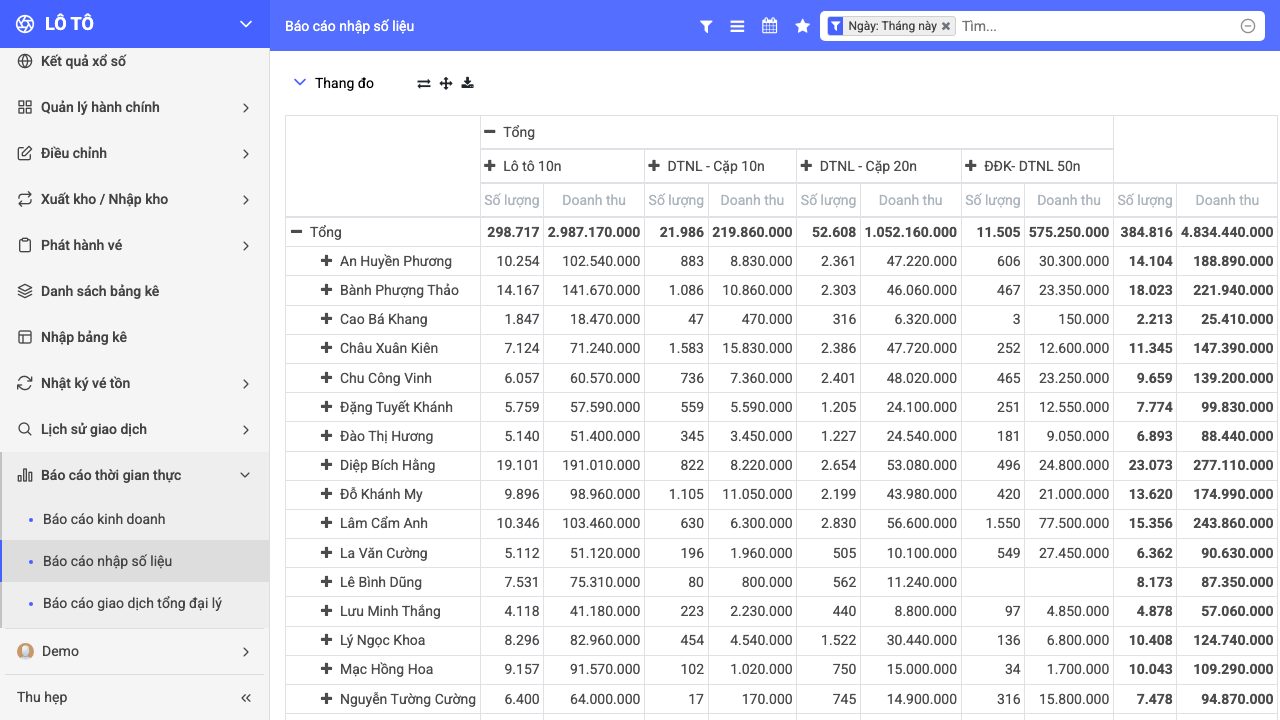Expand all pivot rows with the move icon
This screenshot has width=1280, height=720.
coord(446,83)
